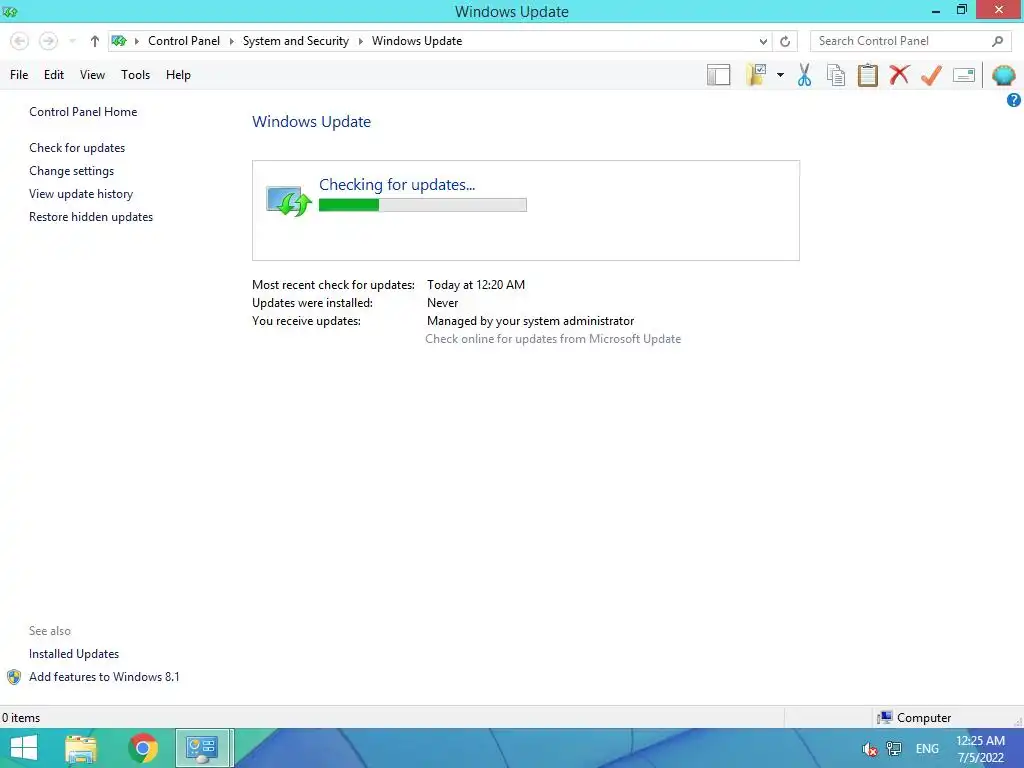Screen dimensions: 1024x768
Task: Open the View menu
Action: 92,74
